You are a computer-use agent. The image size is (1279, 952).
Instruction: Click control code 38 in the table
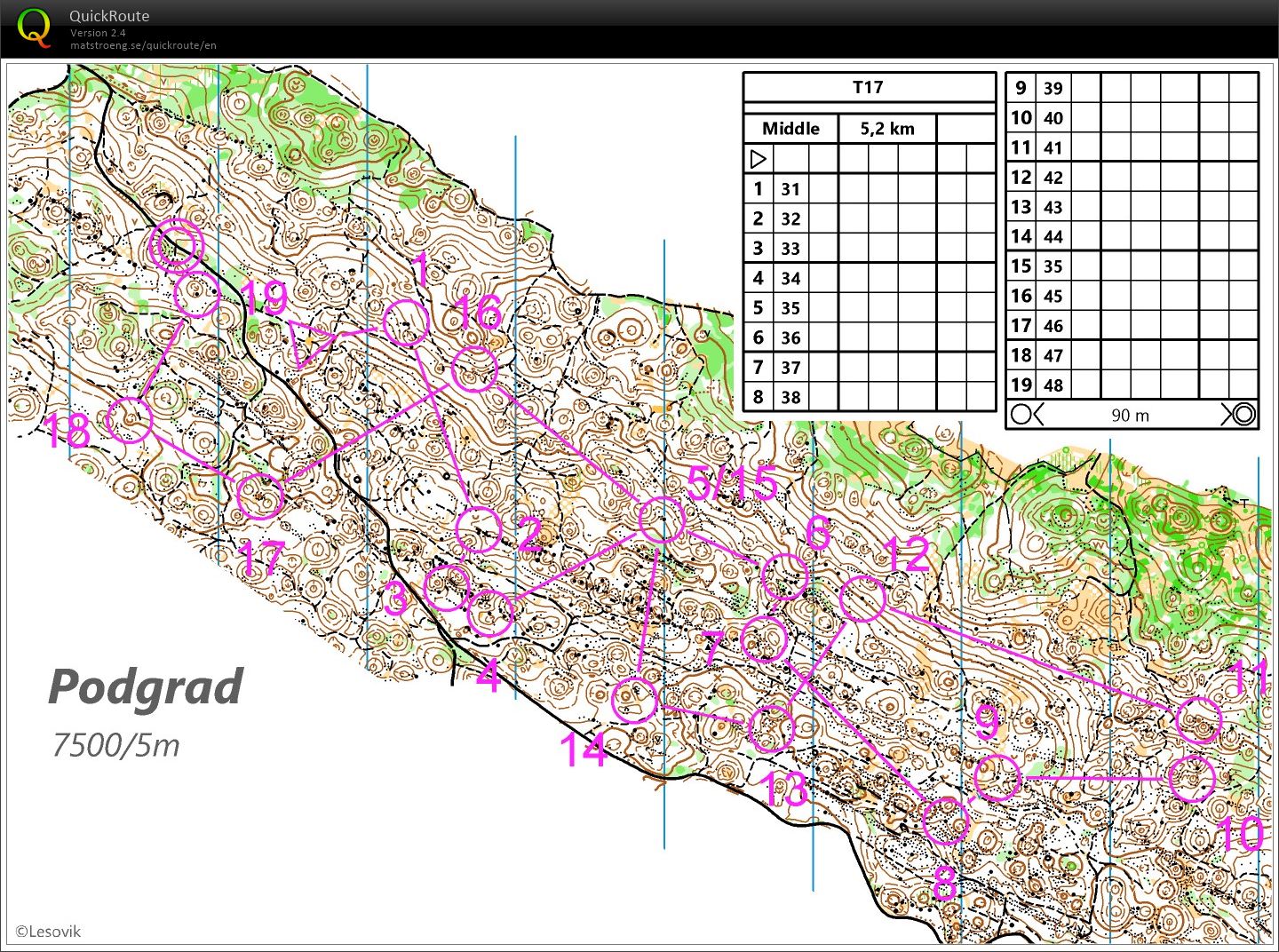(790, 398)
